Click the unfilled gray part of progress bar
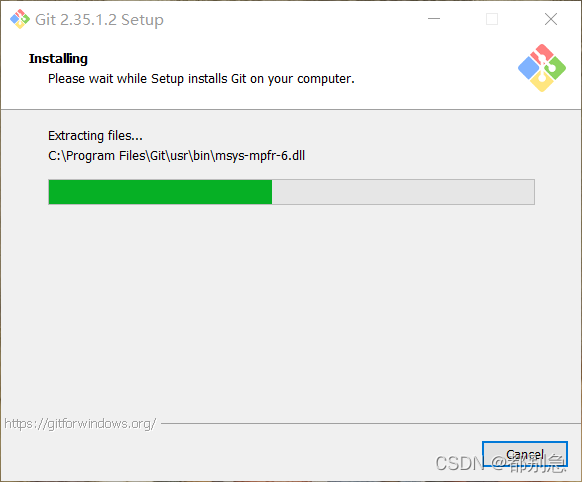 click(403, 192)
